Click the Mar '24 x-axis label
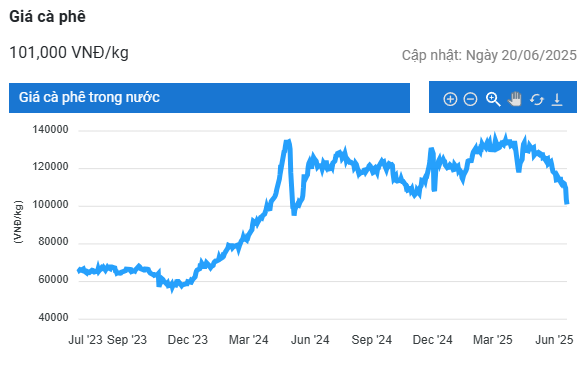 point(249,340)
